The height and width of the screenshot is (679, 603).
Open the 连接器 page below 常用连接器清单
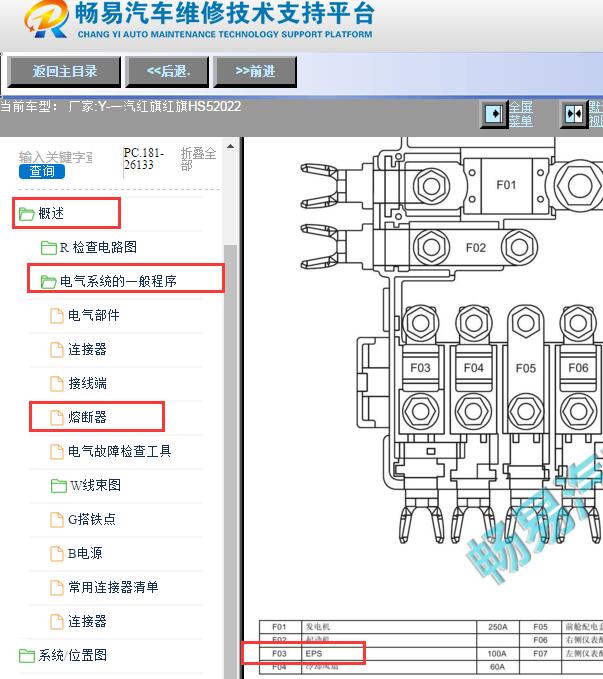pyautogui.click(x=87, y=621)
